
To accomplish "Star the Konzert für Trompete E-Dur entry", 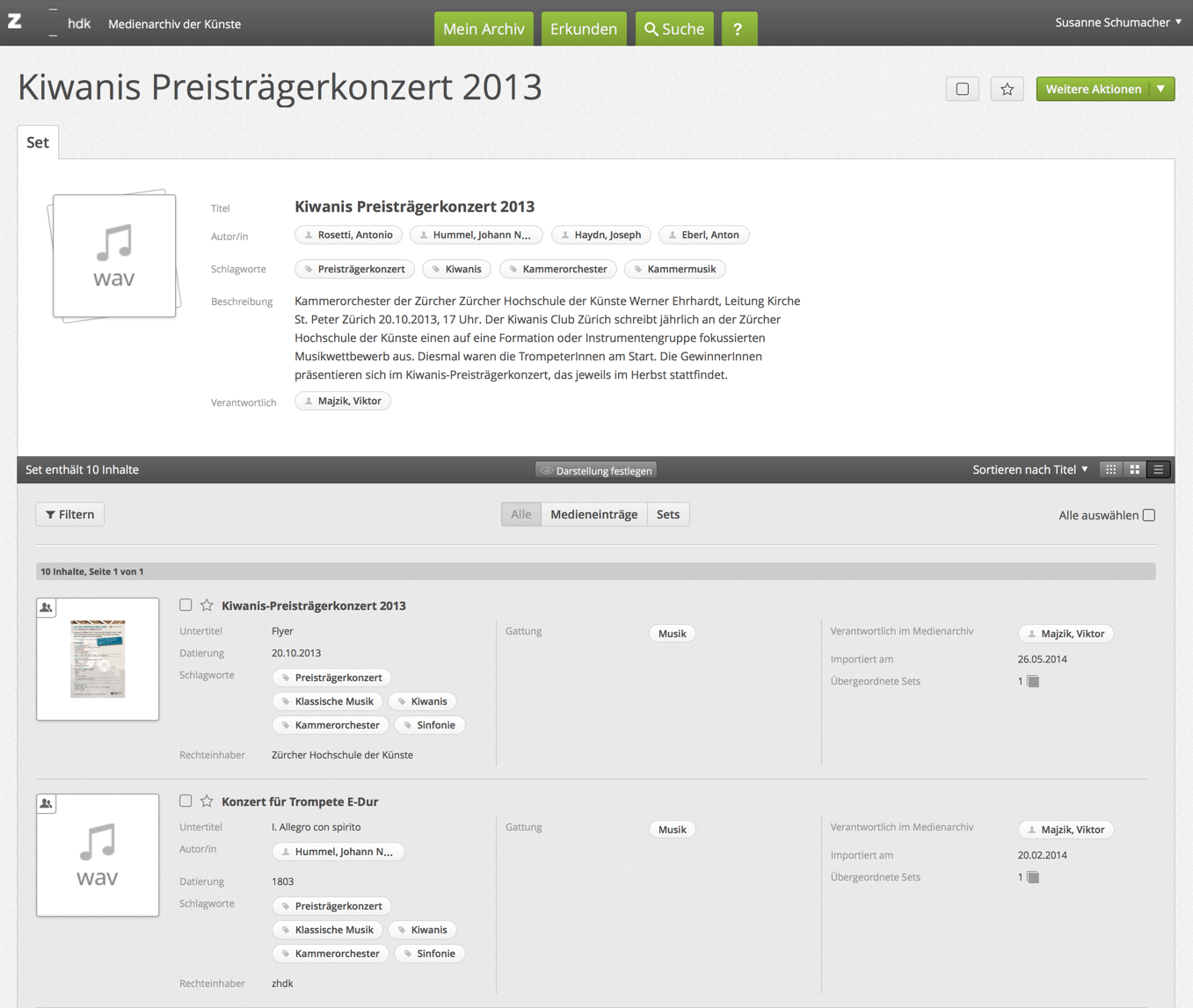I will [207, 801].
